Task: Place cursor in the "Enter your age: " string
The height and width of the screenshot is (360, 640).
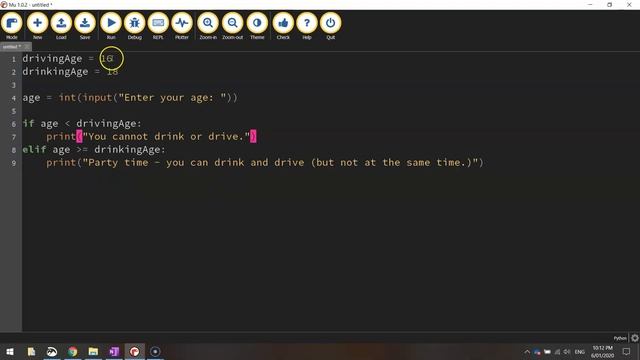Action: tap(172, 98)
